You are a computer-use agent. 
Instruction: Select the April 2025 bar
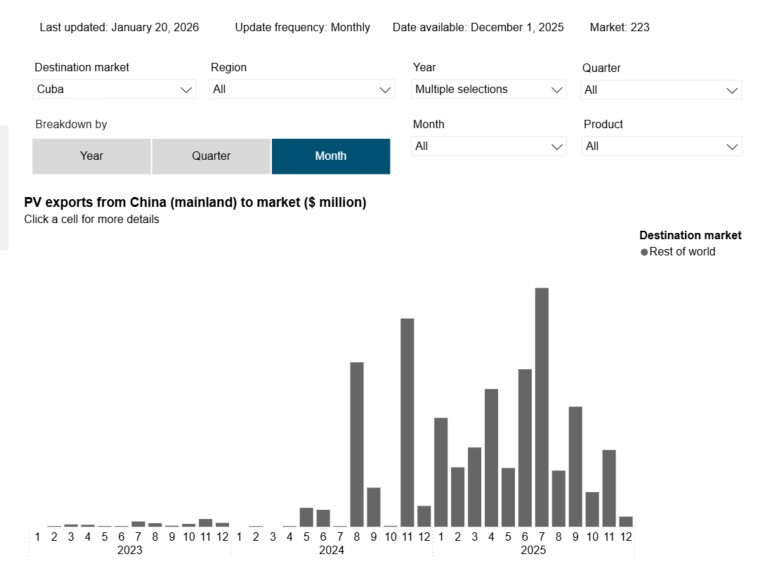491,457
